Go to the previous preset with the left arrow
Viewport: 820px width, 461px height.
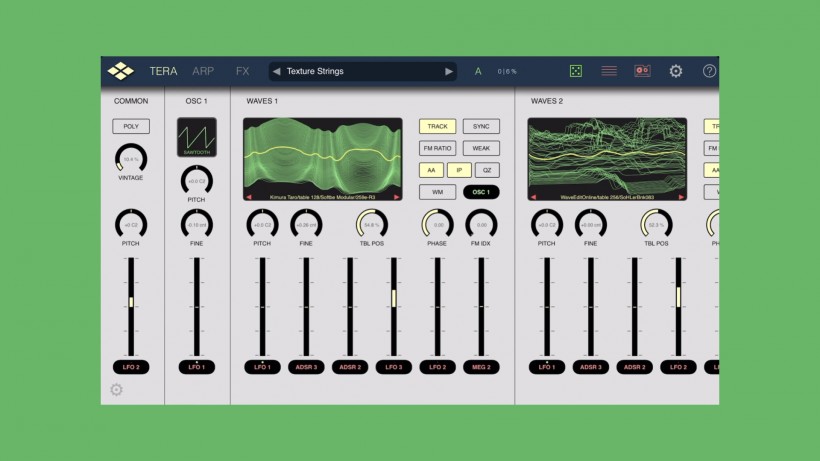pos(277,72)
